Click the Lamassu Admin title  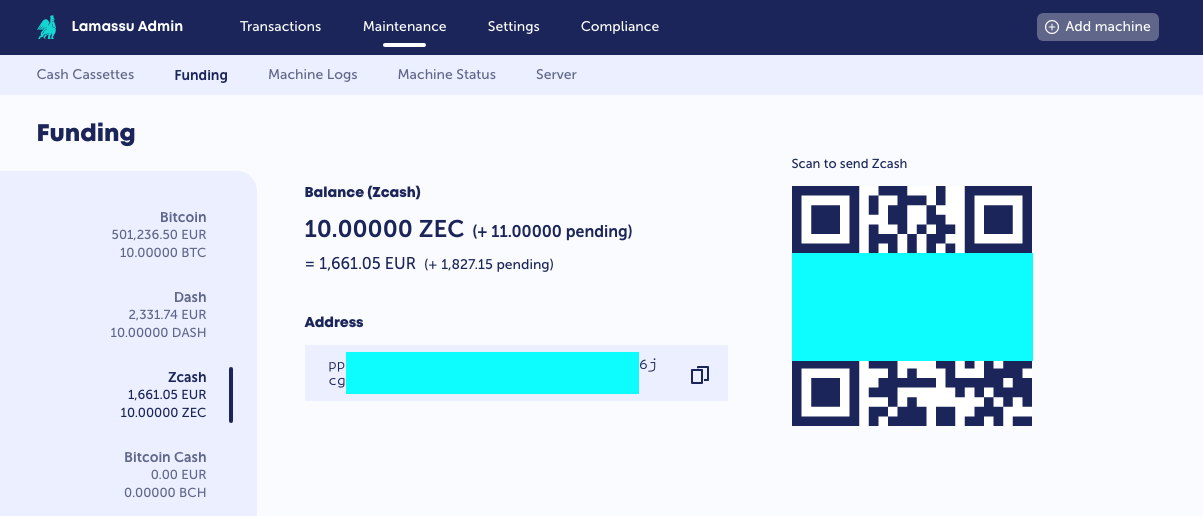pyautogui.click(x=127, y=27)
